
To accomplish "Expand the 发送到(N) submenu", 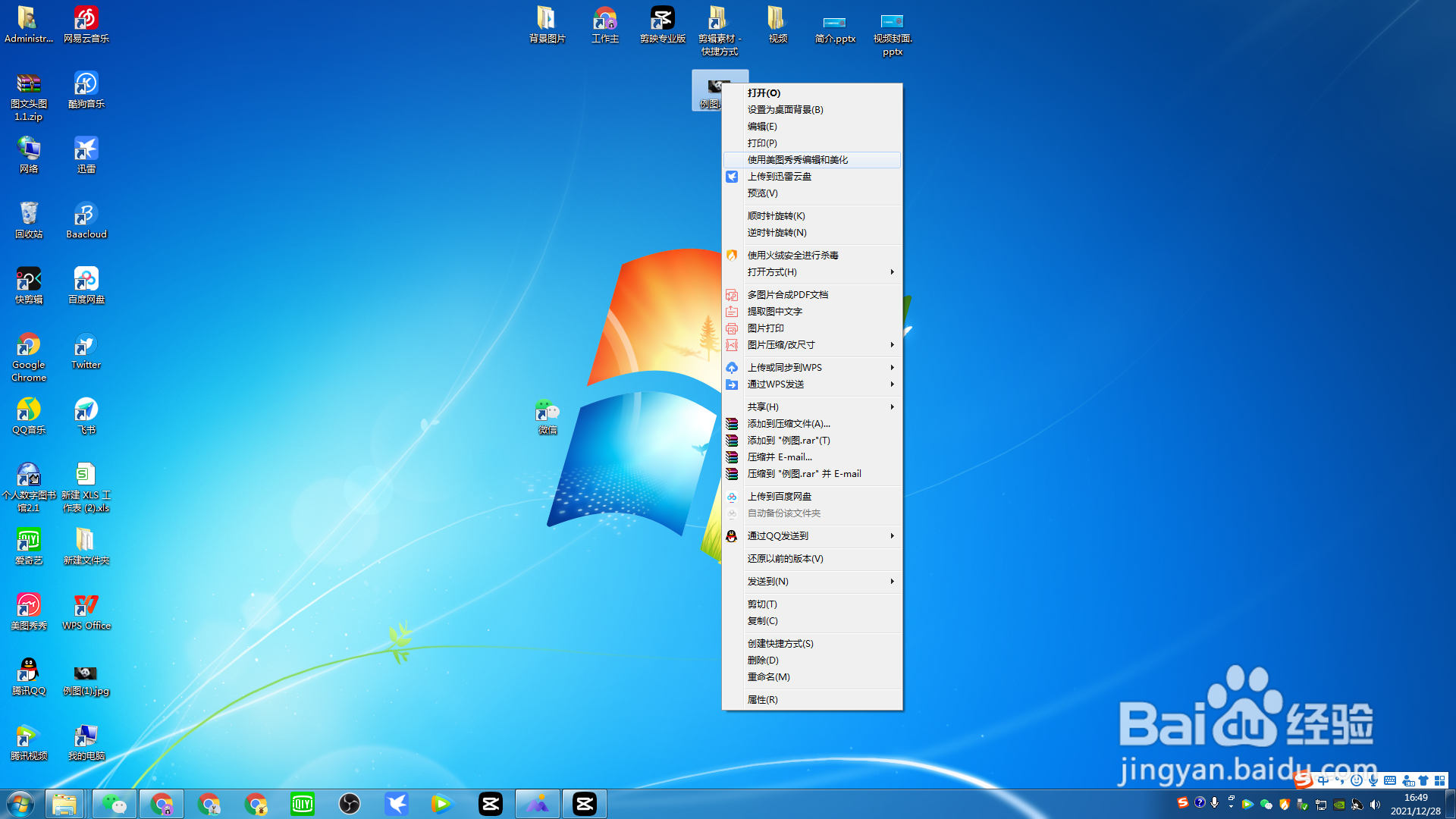I will point(811,582).
